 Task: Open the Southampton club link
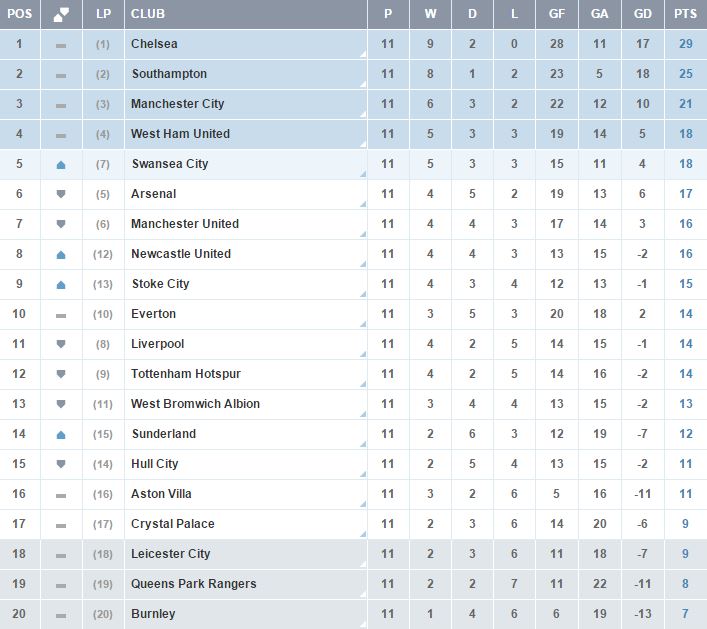(169, 74)
